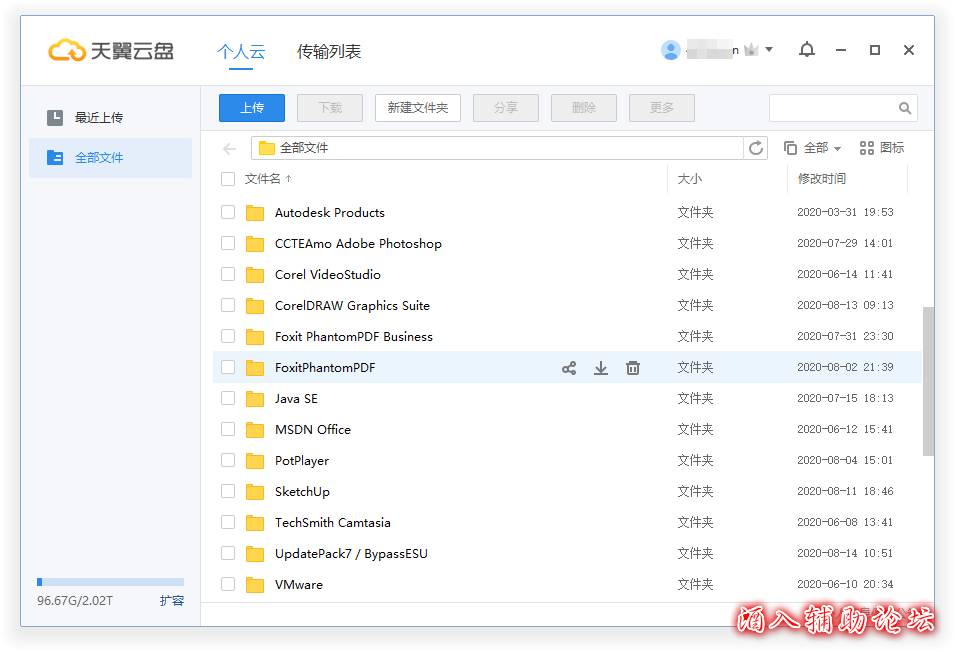The height and width of the screenshot is (652, 955).
Task: Click the MSDN Office folder icon
Action: (255, 430)
